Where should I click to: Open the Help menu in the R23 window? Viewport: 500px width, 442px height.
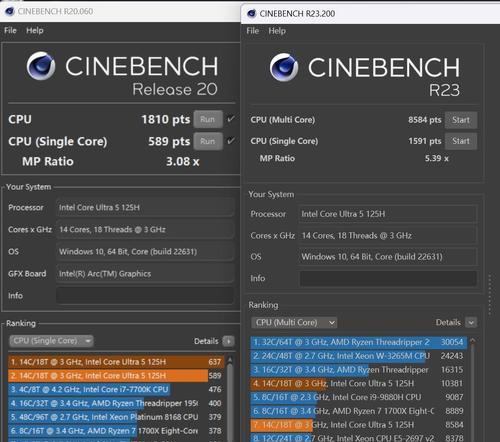tap(277, 31)
